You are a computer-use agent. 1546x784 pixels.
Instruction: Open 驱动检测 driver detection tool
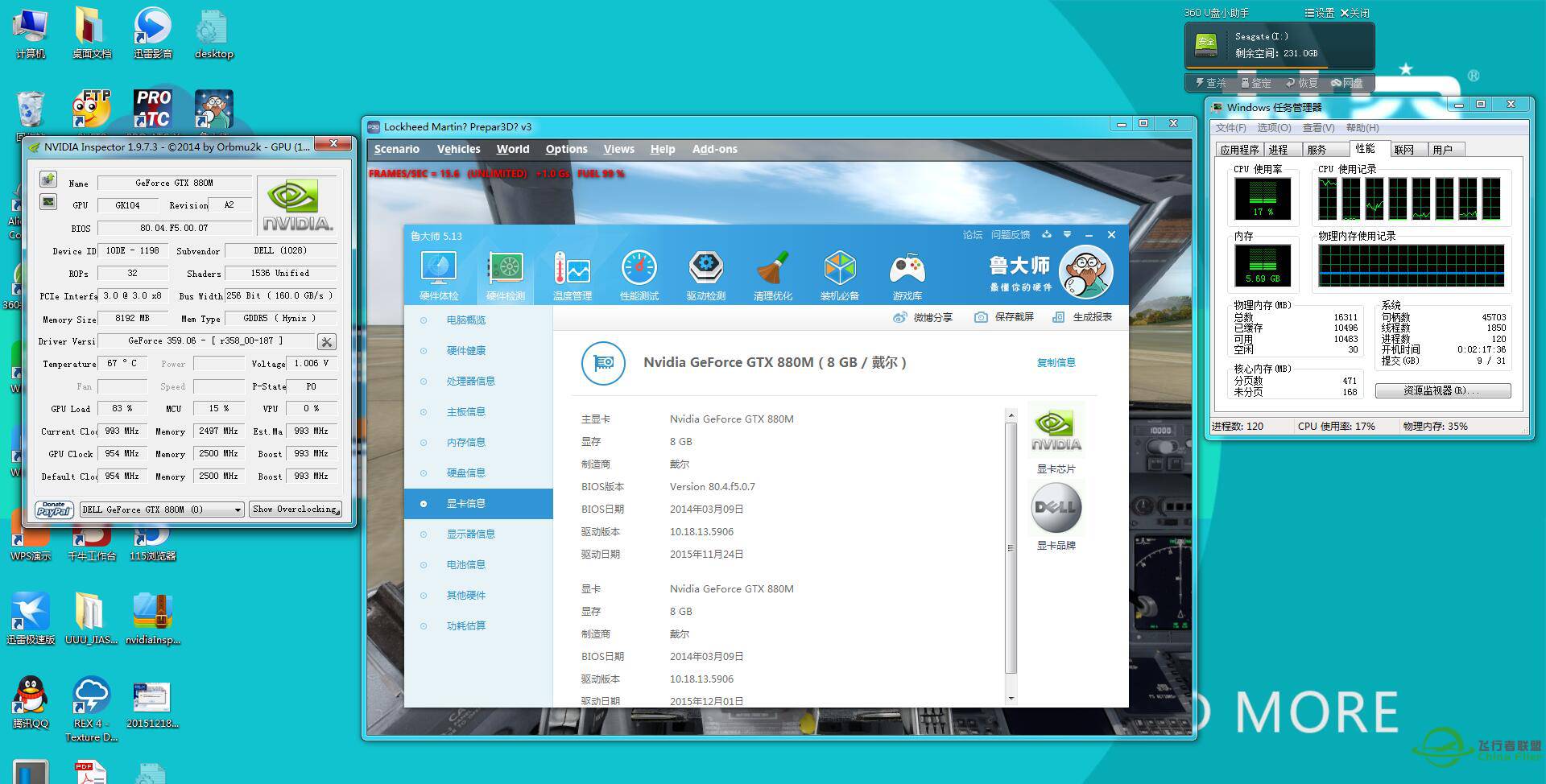(705, 274)
